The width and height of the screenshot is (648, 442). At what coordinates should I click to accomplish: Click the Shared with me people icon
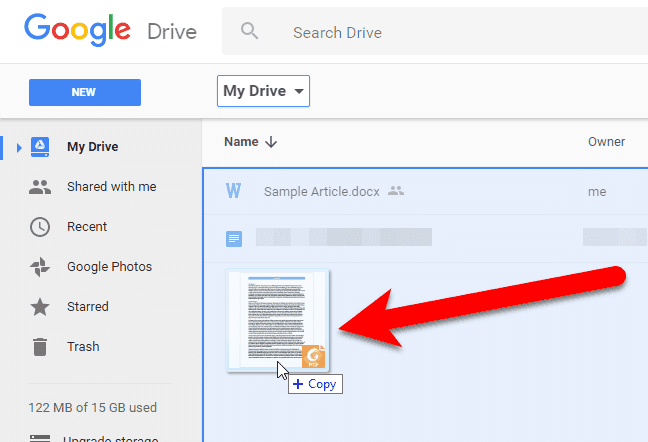[x=40, y=187]
